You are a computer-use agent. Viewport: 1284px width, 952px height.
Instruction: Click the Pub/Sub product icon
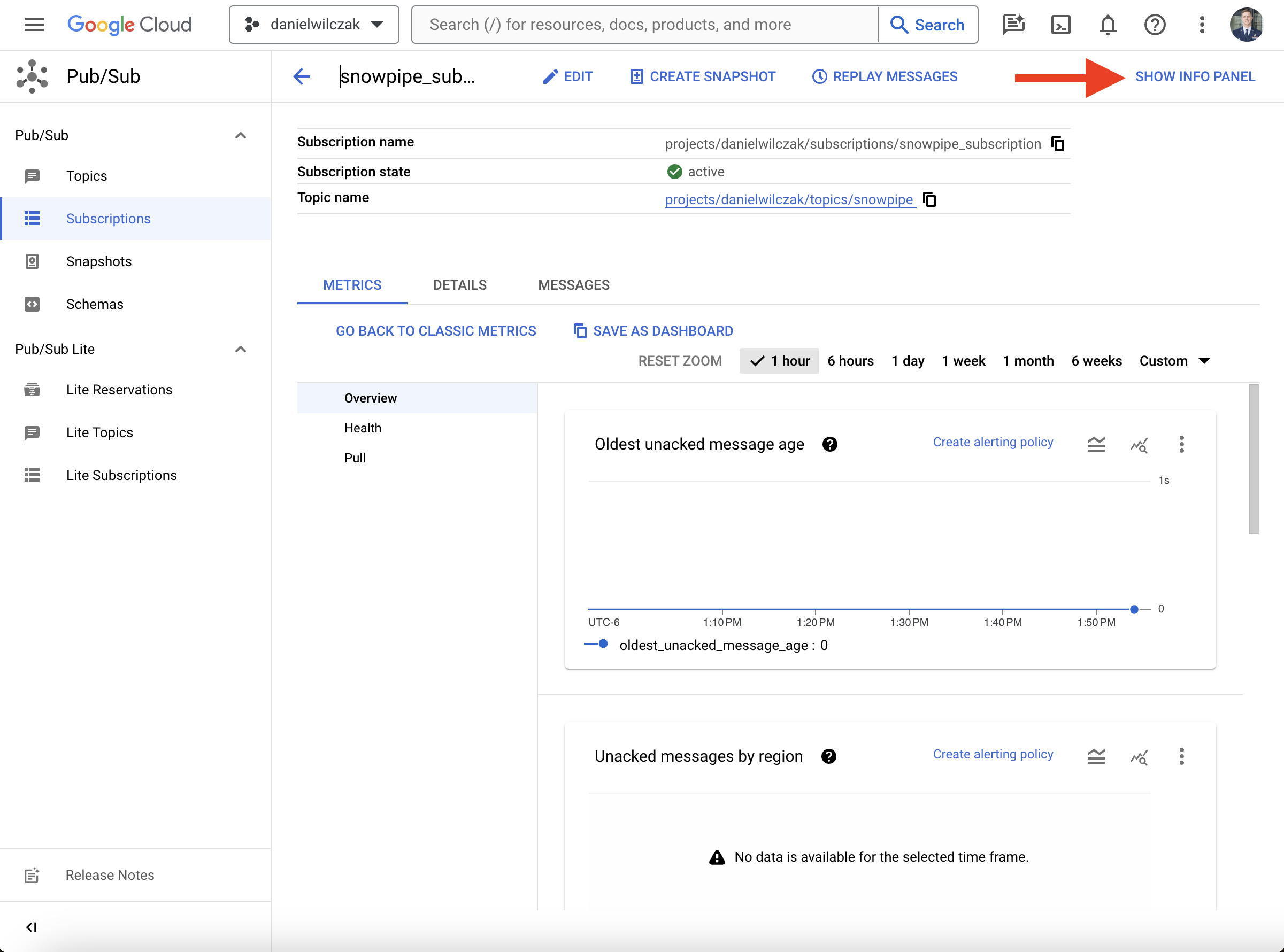(x=32, y=76)
